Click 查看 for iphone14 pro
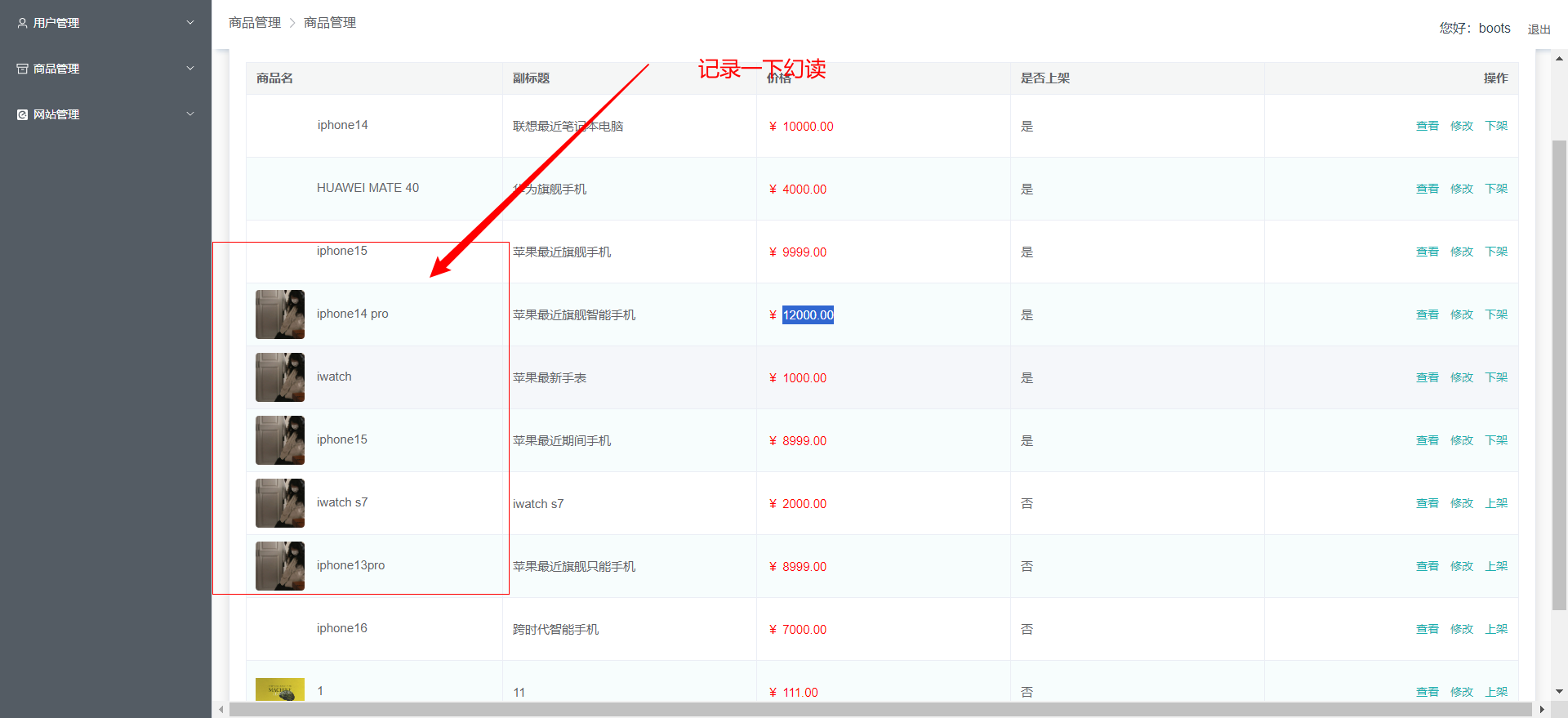Screen dimensions: 1568x718 pos(1427,314)
